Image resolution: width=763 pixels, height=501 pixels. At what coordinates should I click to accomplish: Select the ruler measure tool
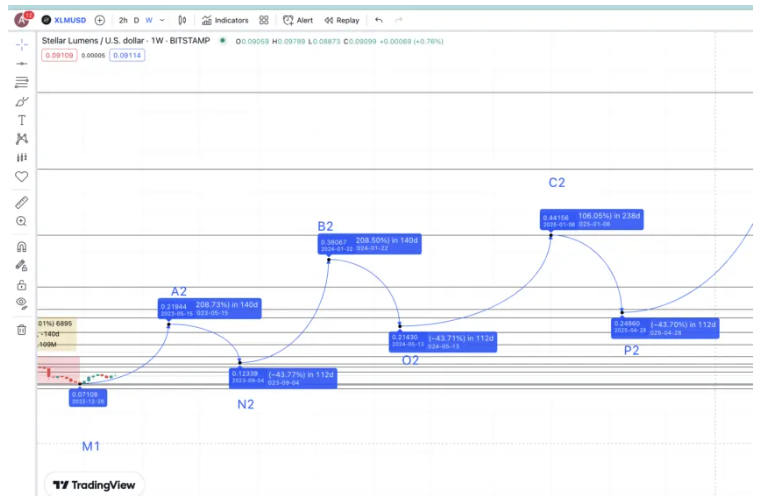click(x=21, y=202)
